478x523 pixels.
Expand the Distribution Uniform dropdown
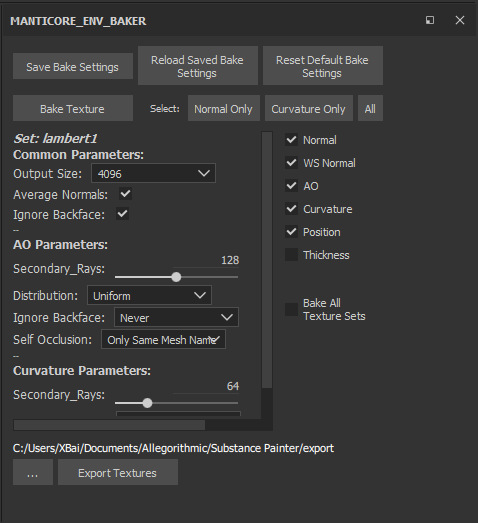[149, 295]
